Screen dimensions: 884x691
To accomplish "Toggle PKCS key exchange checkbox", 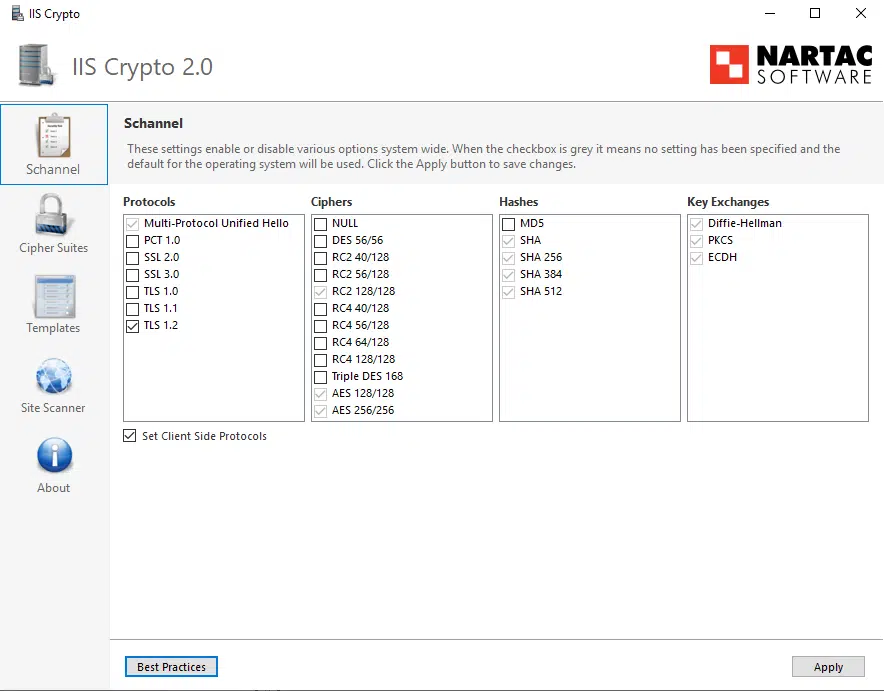I will click(x=696, y=241).
